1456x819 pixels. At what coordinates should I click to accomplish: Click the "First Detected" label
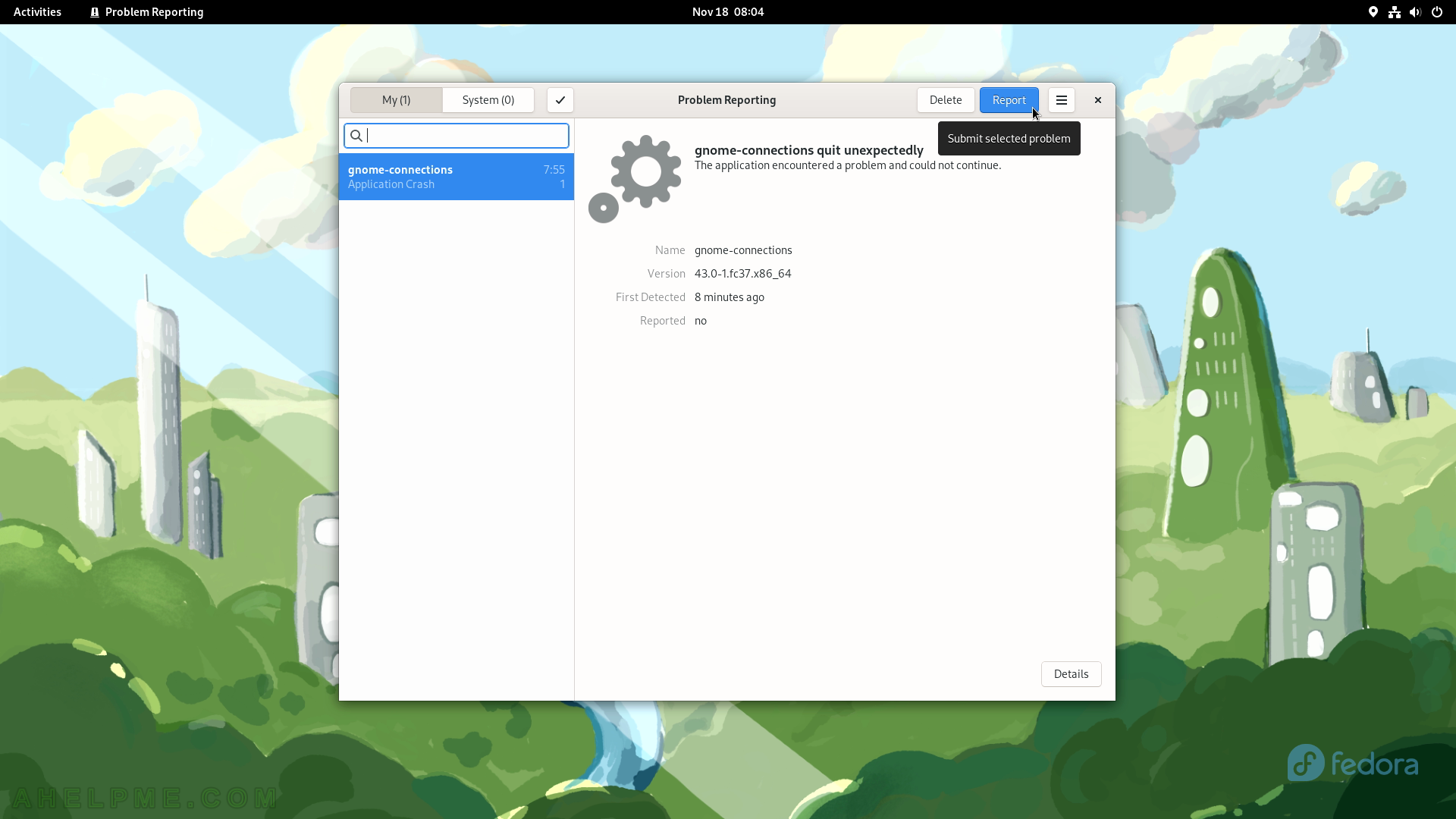click(x=650, y=297)
